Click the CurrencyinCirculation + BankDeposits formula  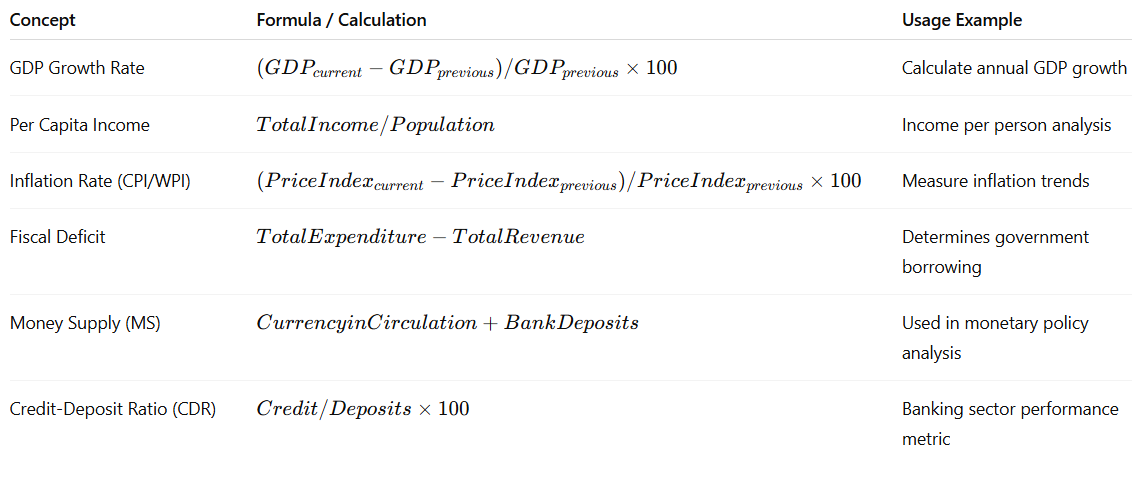pyautogui.click(x=447, y=323)
